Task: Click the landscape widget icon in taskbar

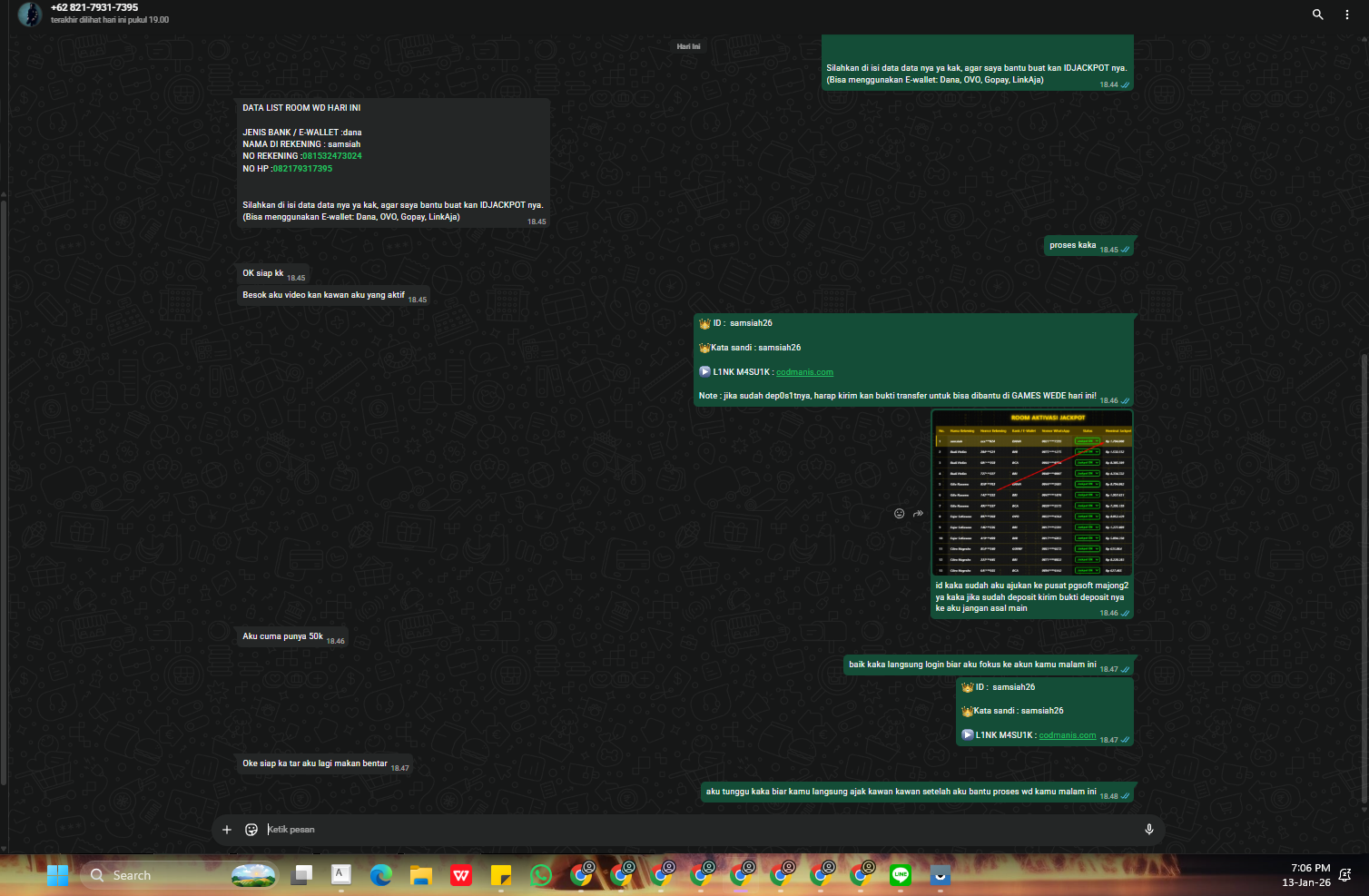Action: pyautogui.click(x=253, y=875)
